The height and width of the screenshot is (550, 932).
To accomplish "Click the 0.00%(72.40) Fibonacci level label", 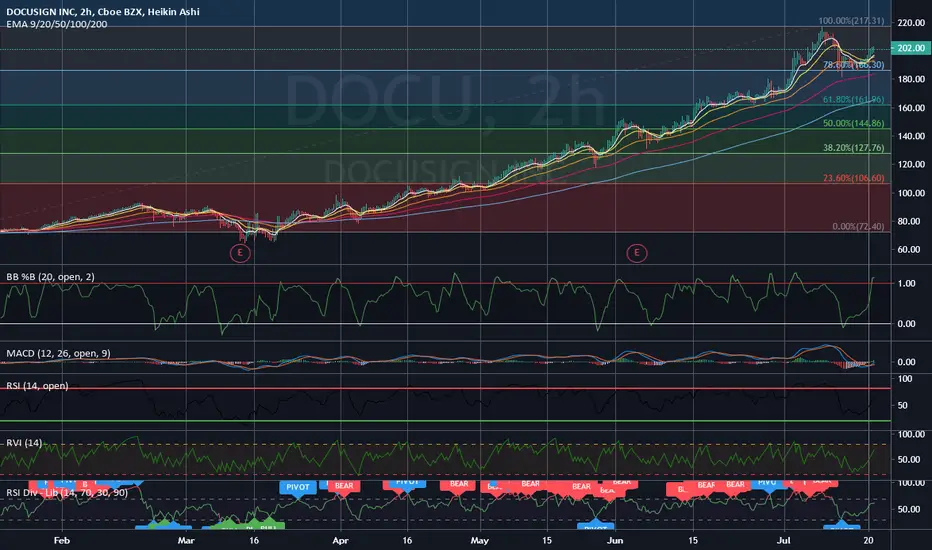I will click(858, 227).
